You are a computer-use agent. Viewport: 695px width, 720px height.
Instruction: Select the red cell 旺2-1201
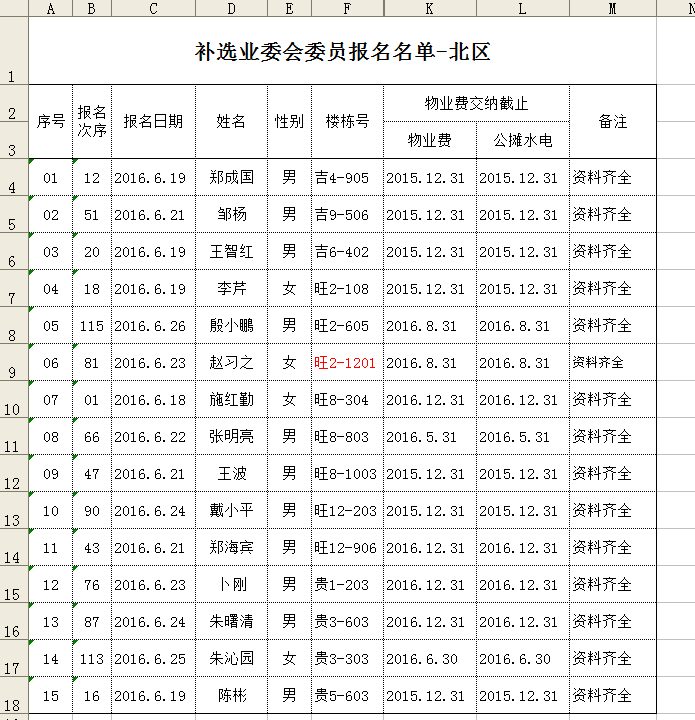[x=346, y=363]
